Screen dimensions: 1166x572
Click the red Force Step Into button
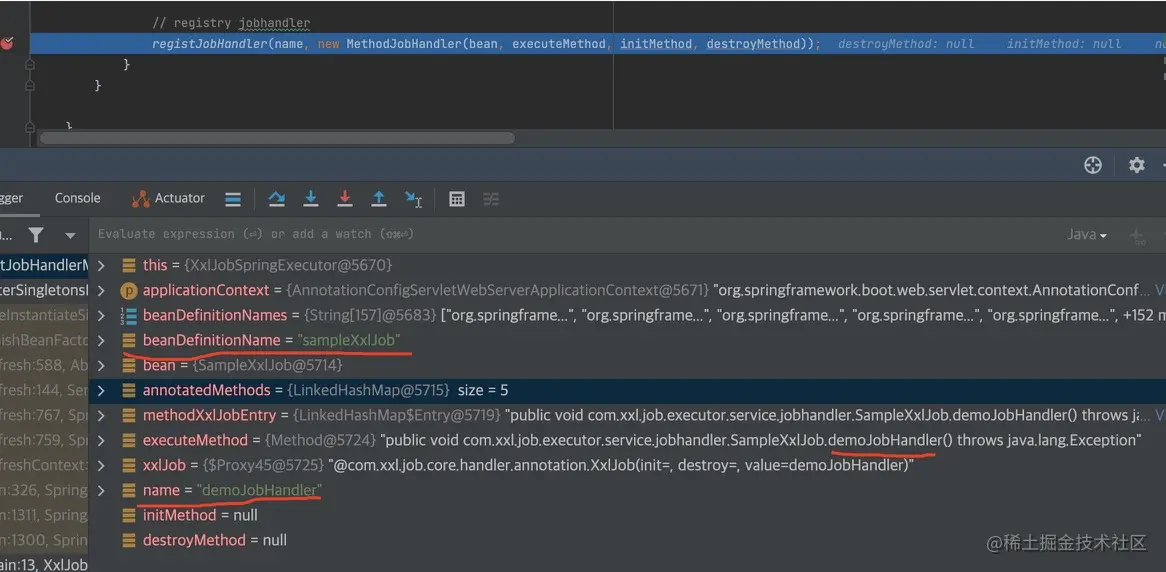[345, 199]
